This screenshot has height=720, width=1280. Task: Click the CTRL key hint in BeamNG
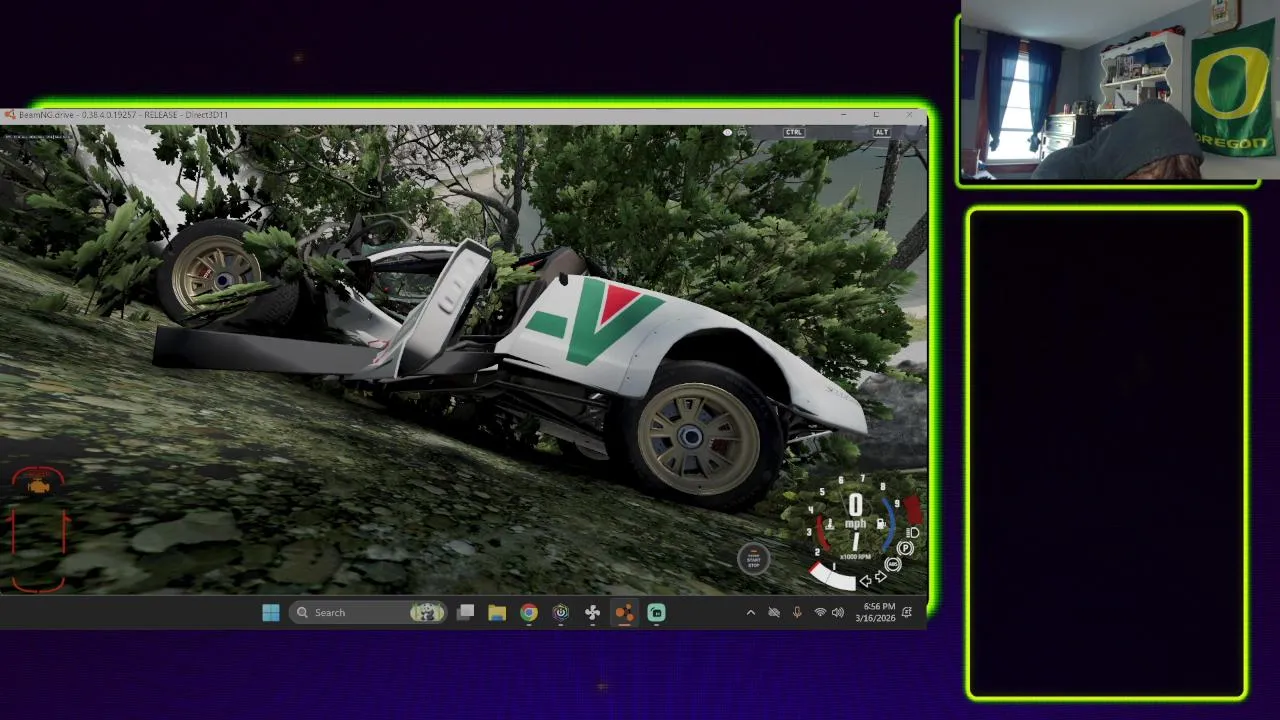pyautogui.click(x=794, y=132)
